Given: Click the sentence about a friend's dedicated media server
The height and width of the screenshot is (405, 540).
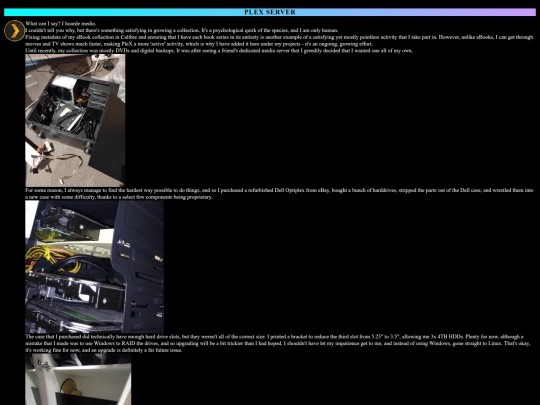Looking at the screenshot, I should coord(294,51).
